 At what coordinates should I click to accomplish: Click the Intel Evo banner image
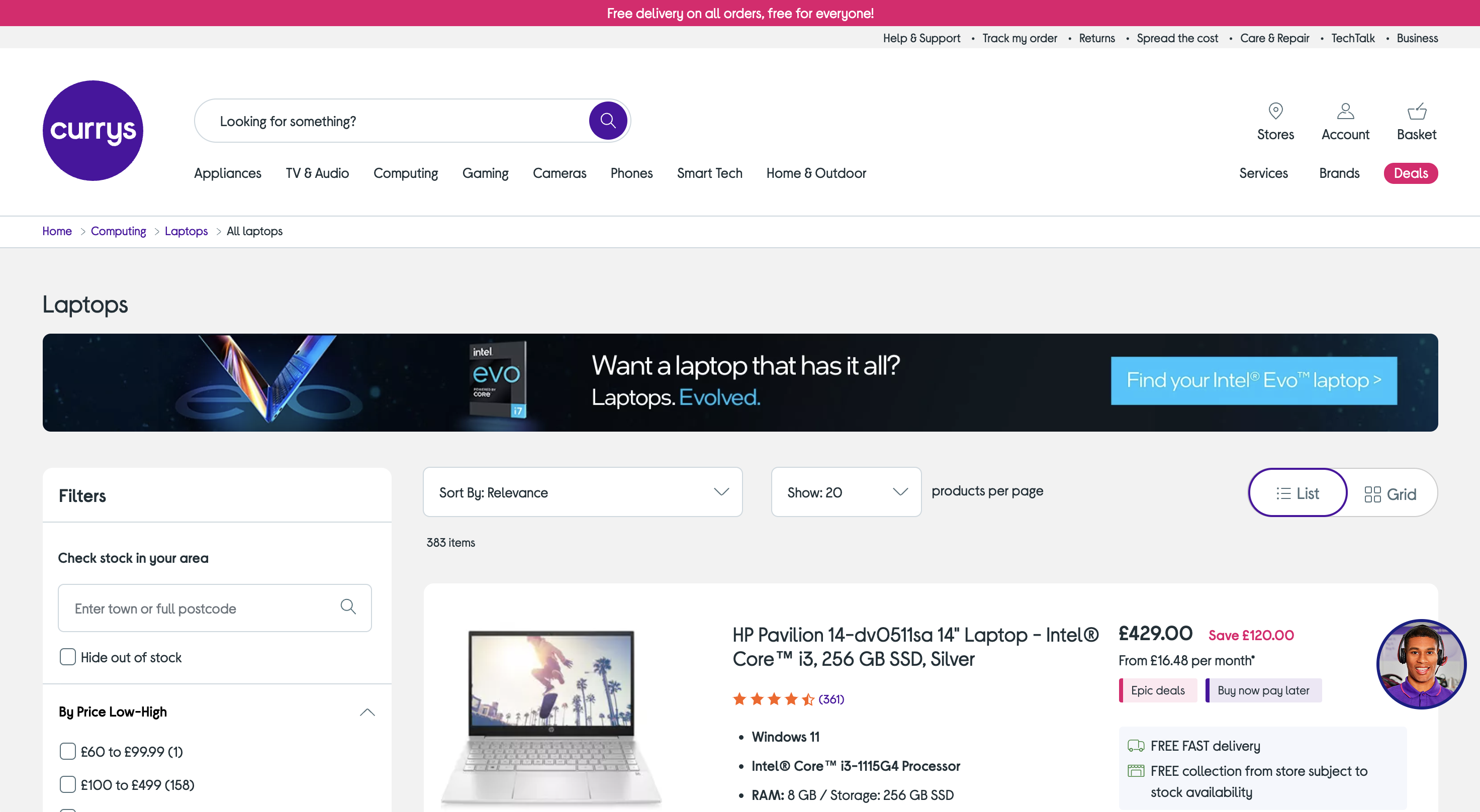click(x=740, y=382)
